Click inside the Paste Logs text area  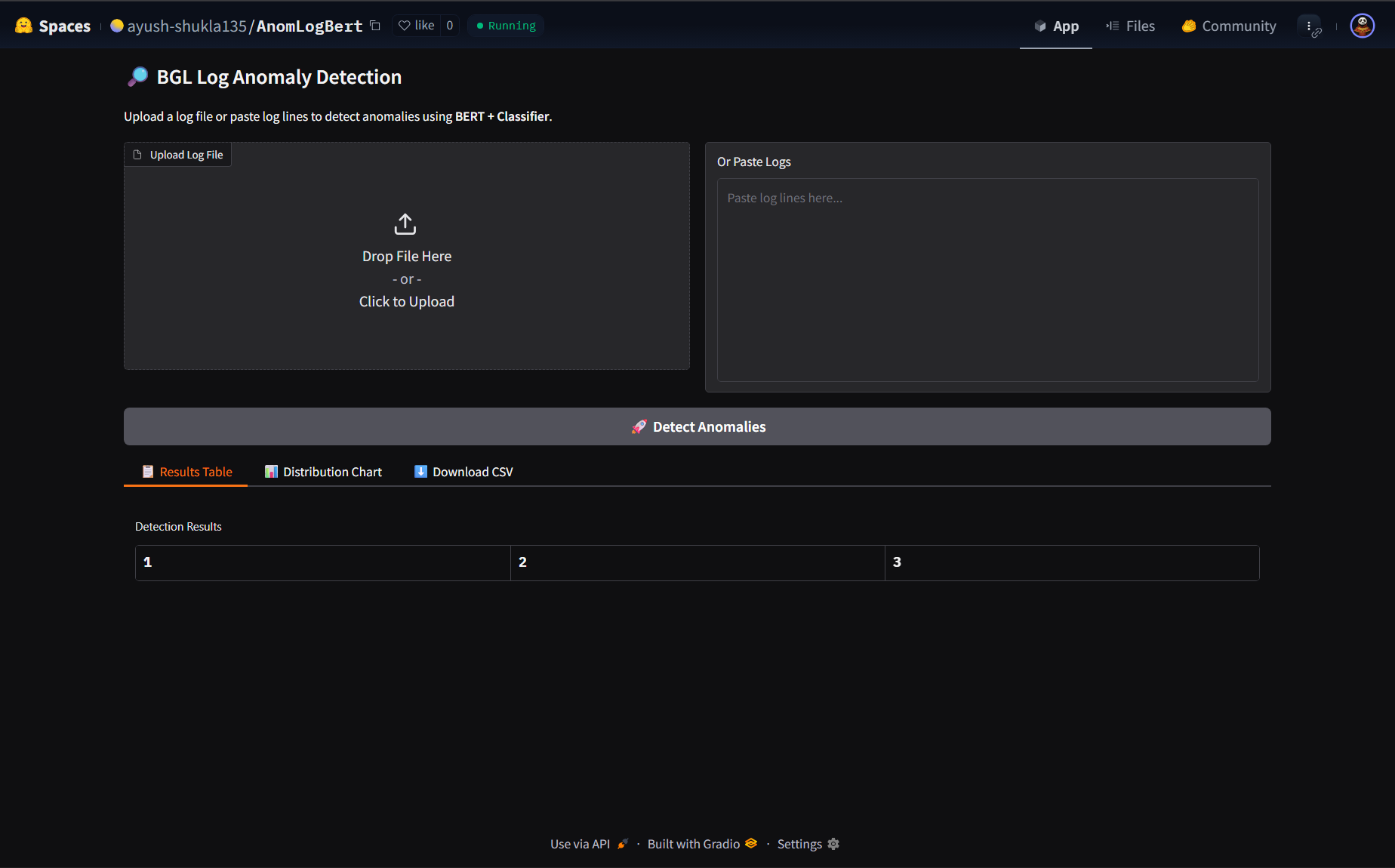(987, 279)
